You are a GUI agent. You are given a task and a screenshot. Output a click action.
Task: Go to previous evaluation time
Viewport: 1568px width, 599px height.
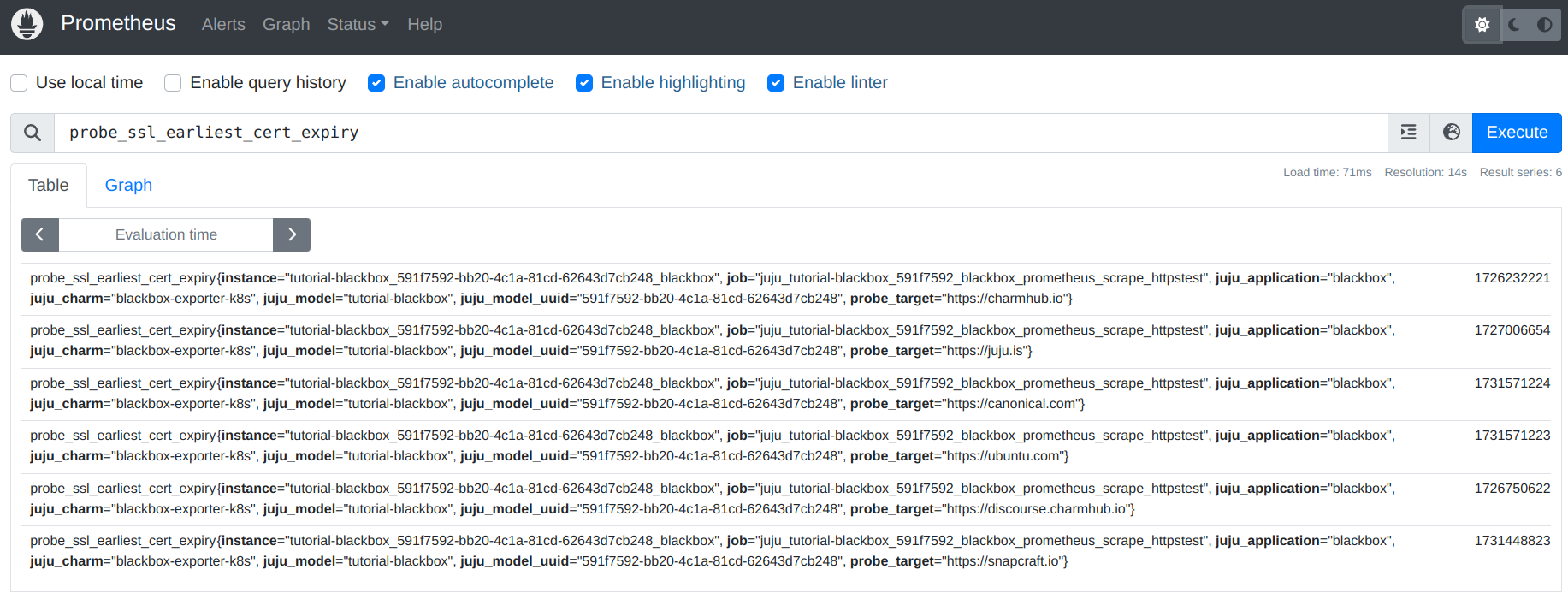tap(39, 234)
